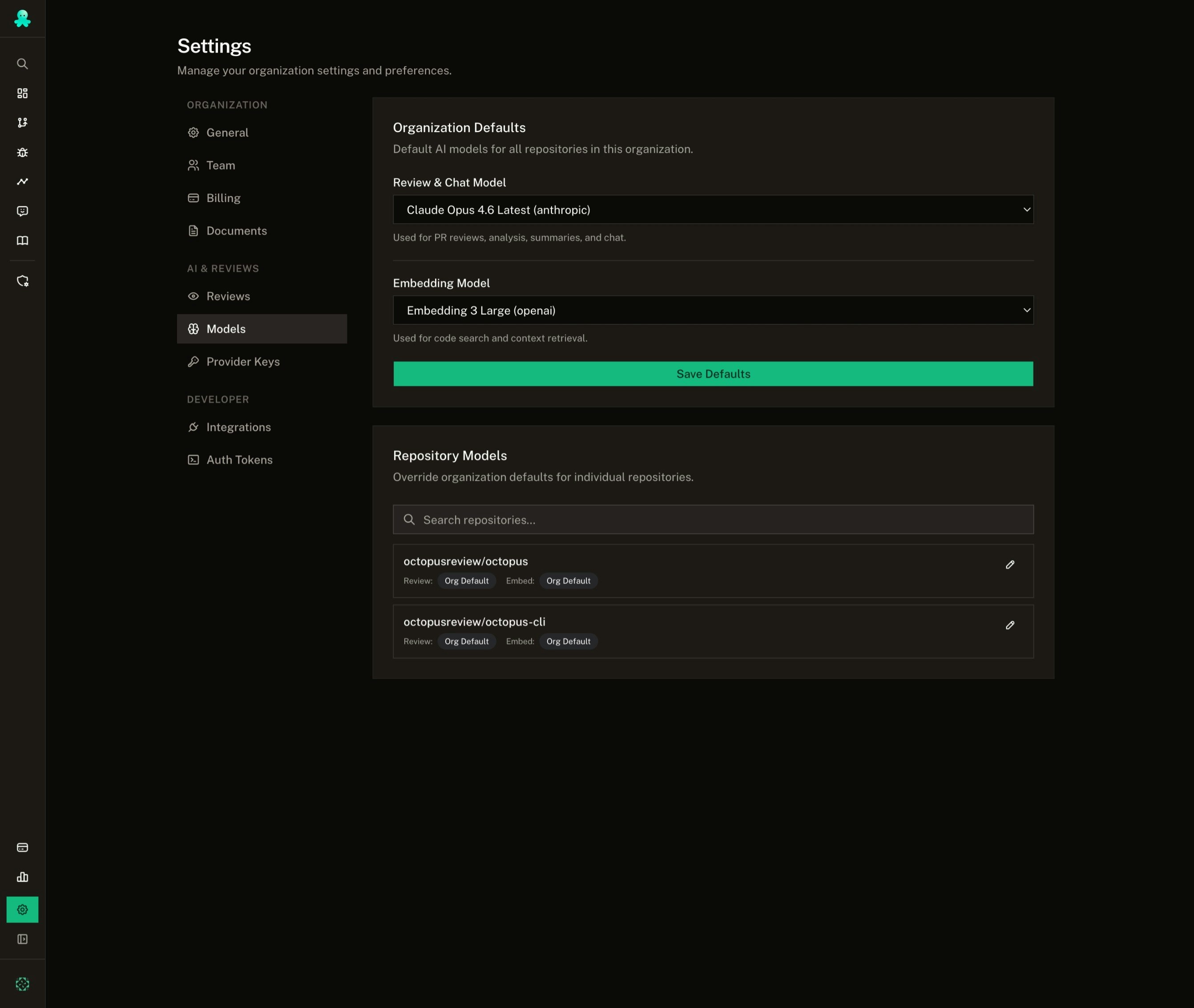The image size is (1194, 1008).
Task: Open Billing settings page
Action: (223, 198)
